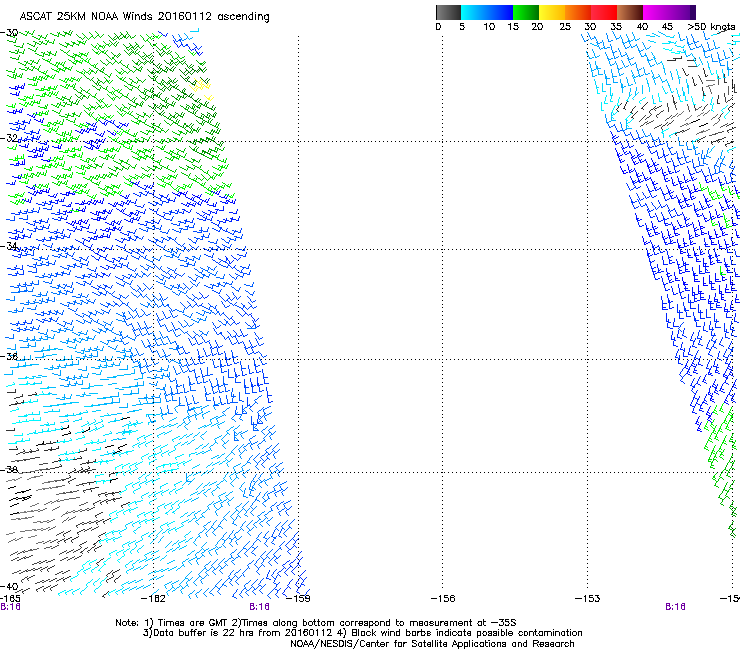Click the purple time label right of '-153'

[675, 607]
